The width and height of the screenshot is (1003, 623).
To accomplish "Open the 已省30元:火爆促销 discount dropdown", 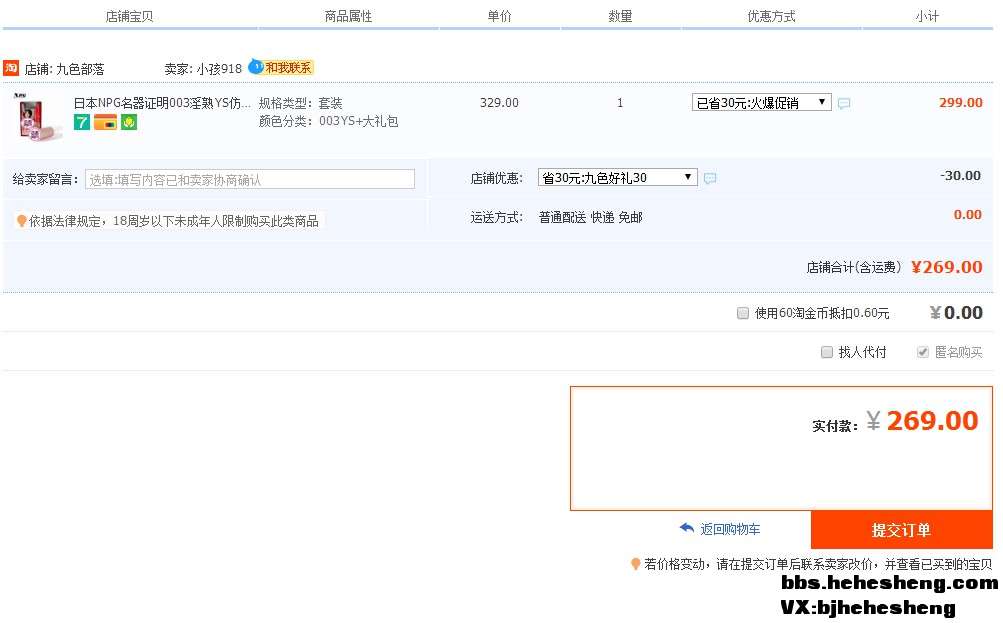I will [x=761, y=102].
